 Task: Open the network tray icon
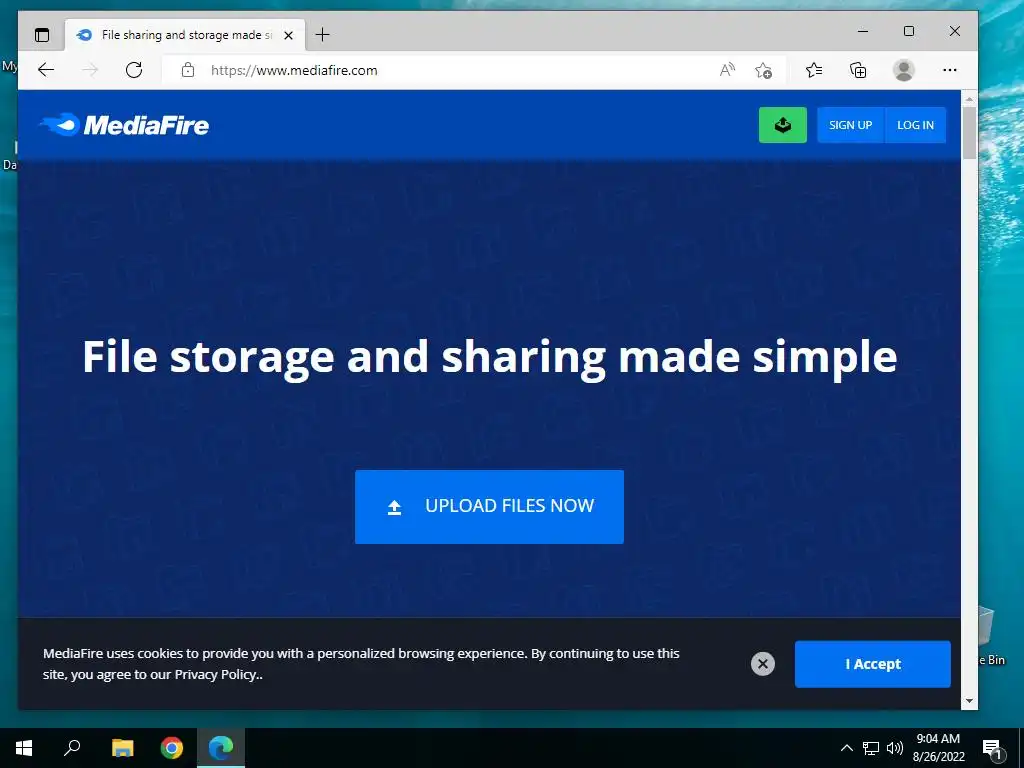coord(871,748)
